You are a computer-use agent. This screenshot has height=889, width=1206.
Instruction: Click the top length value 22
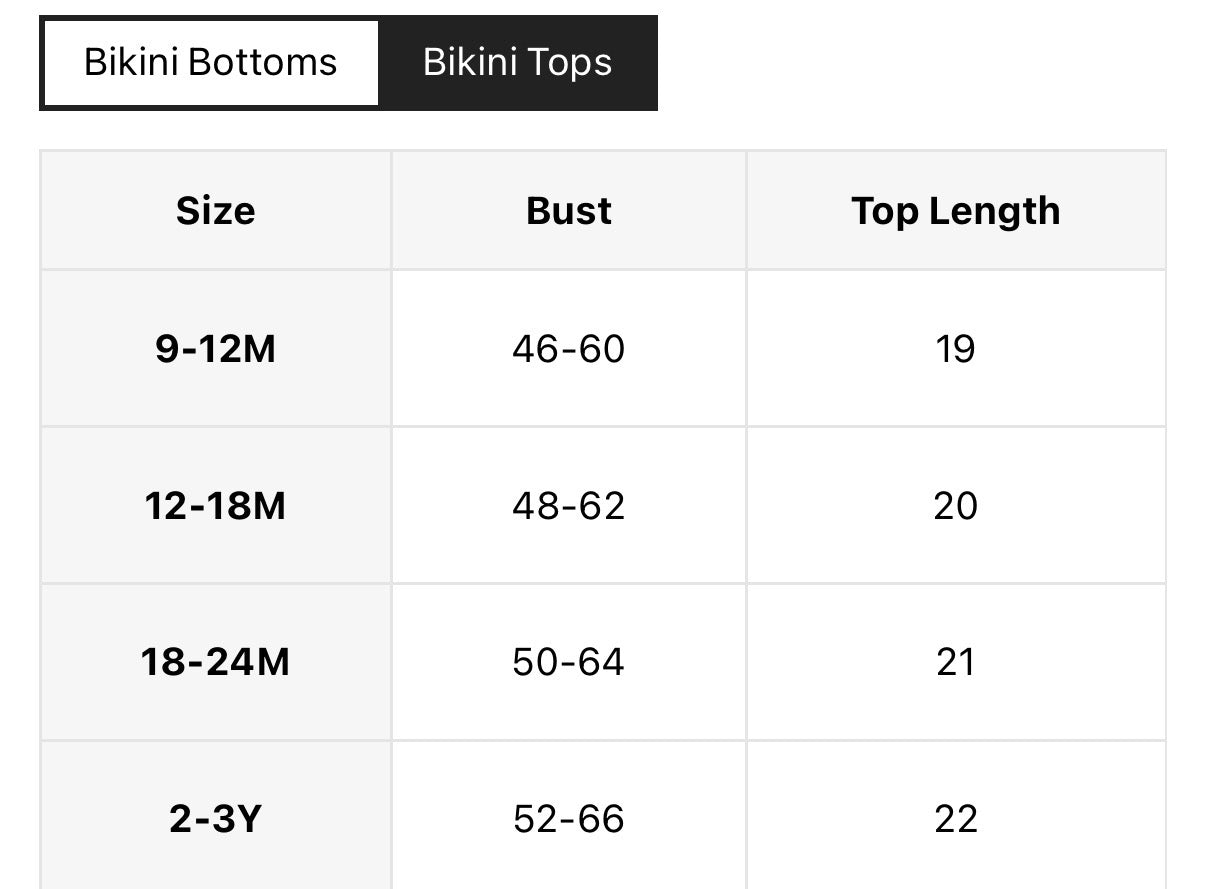point(955,819)
